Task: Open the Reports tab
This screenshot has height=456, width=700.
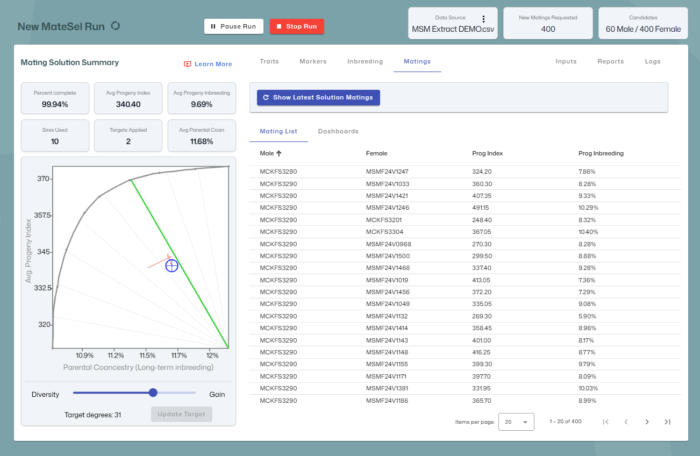Action: tap(610, 62)
